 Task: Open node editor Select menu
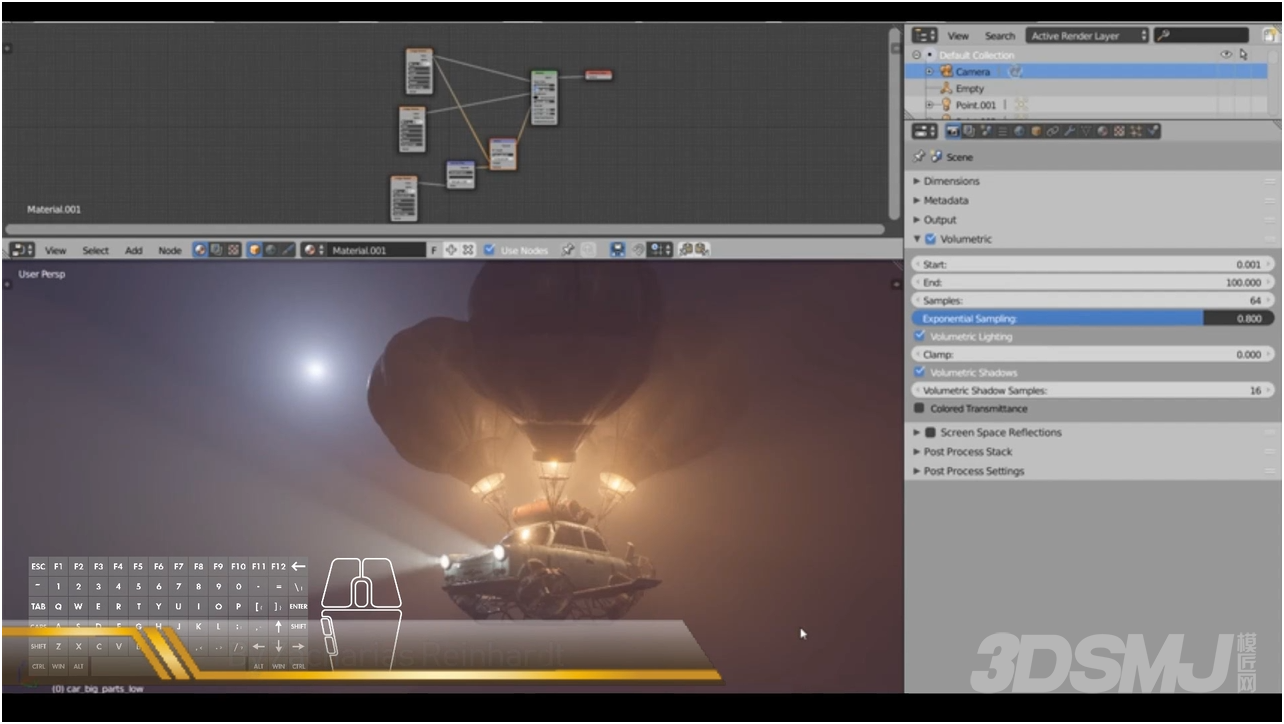pyautogui.click(x=95, y=251)
